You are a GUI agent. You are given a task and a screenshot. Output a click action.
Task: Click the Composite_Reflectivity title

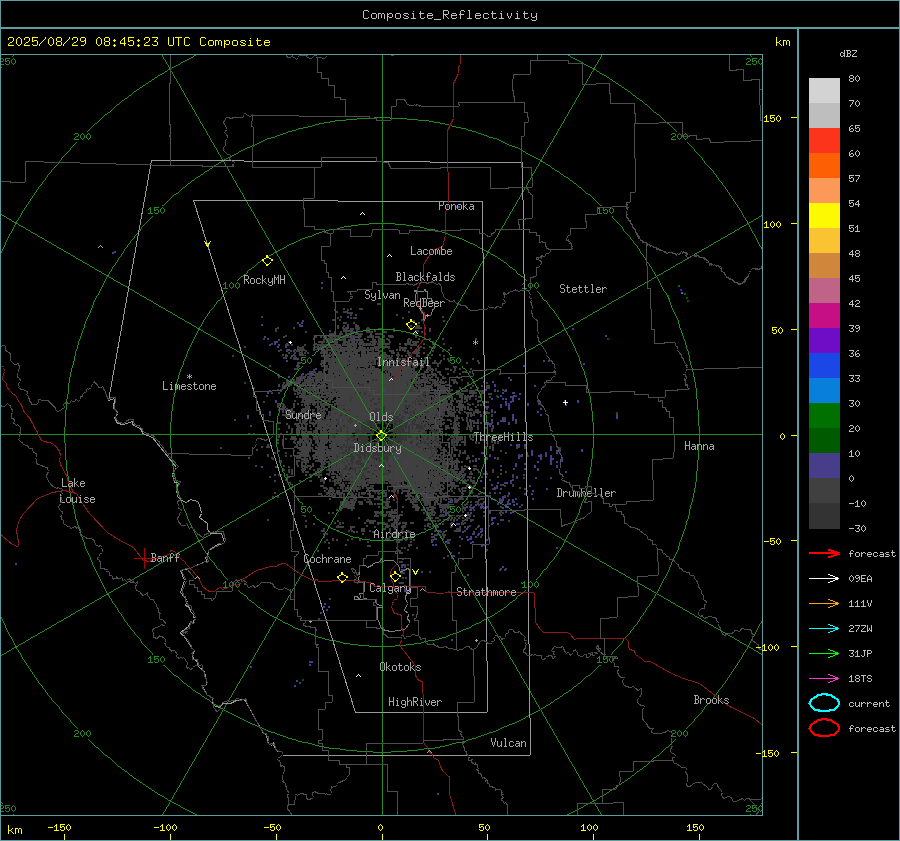450,15
